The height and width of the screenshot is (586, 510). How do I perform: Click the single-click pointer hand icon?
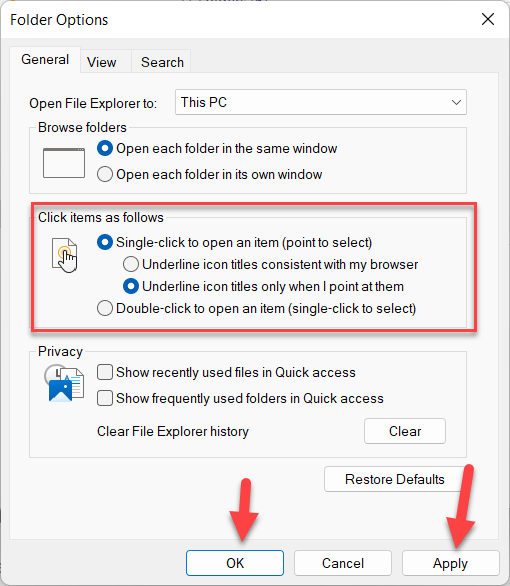(65, 255)
